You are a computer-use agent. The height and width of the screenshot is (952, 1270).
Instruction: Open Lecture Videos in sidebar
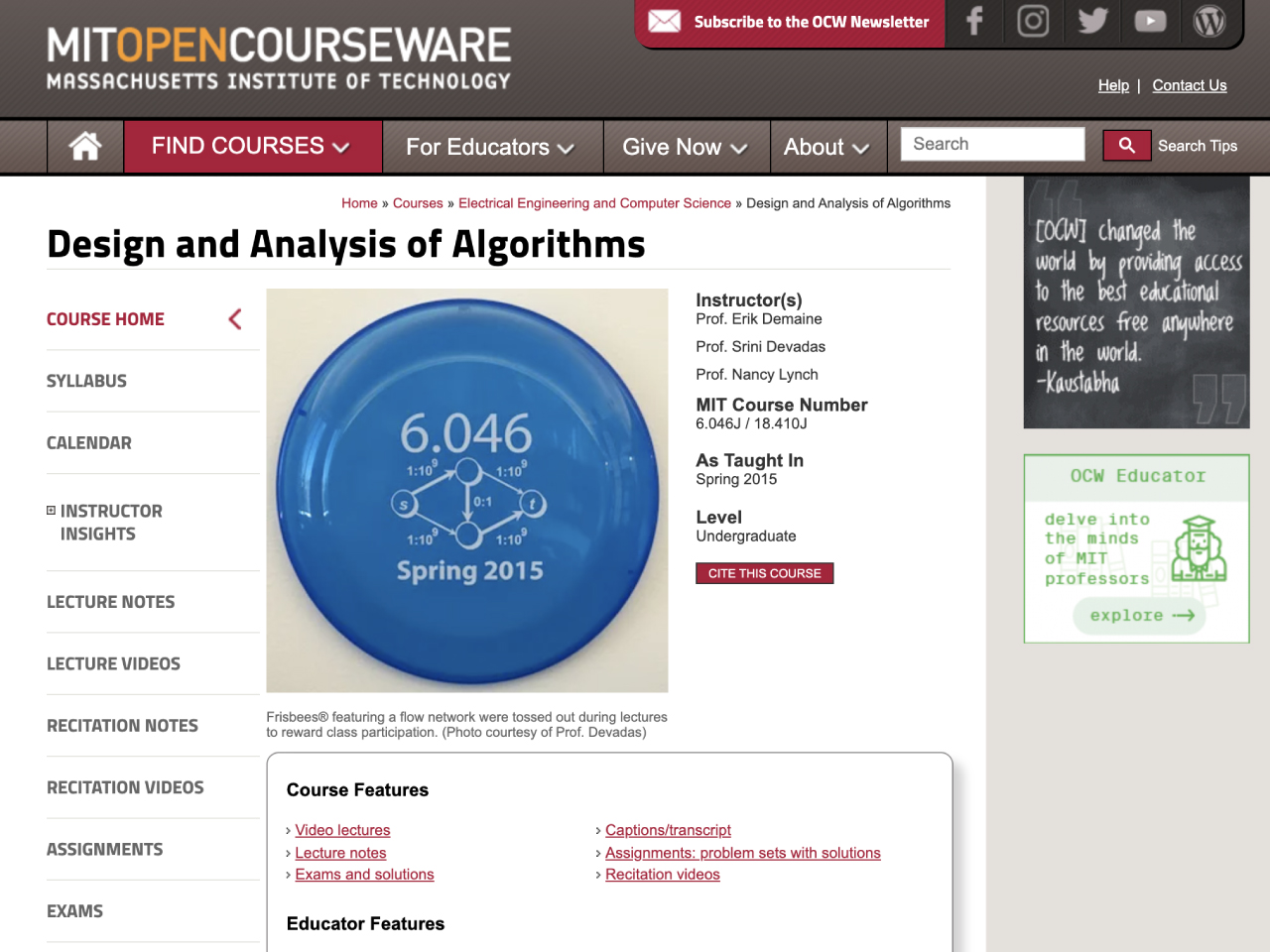pos(113,663)
